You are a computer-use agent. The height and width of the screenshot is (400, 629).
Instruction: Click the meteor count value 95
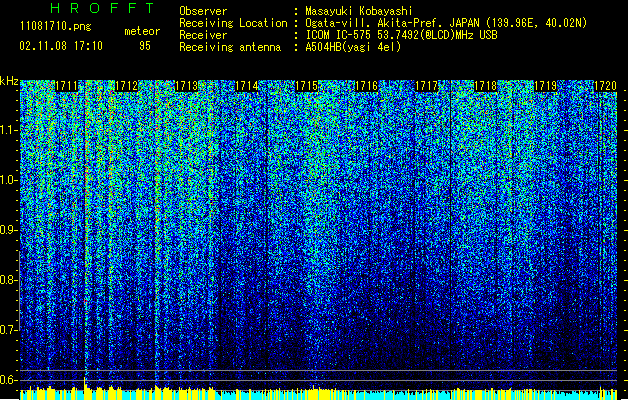click(x=145, y=46)
